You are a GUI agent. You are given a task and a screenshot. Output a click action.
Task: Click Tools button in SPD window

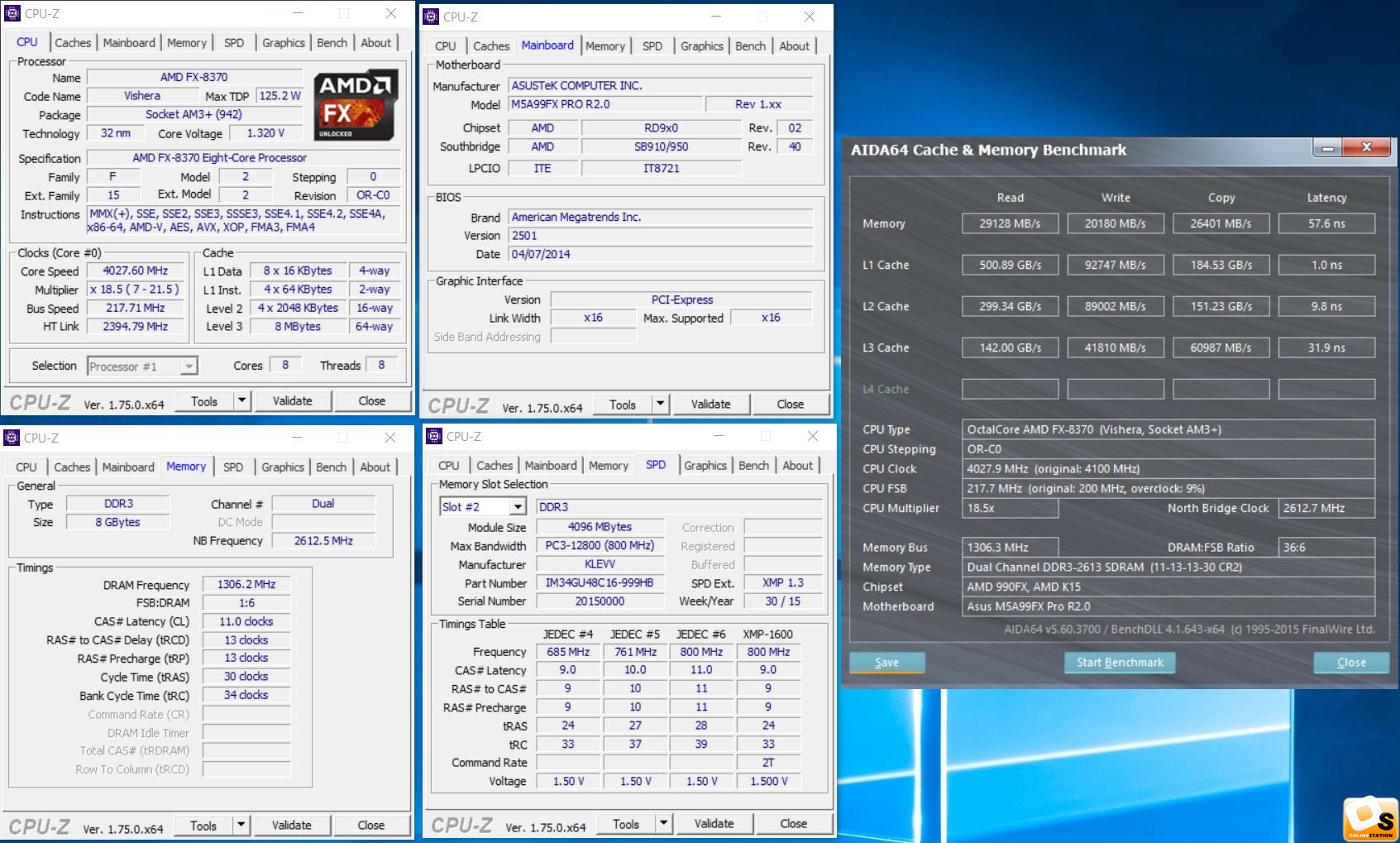click(x=626, y=823)
